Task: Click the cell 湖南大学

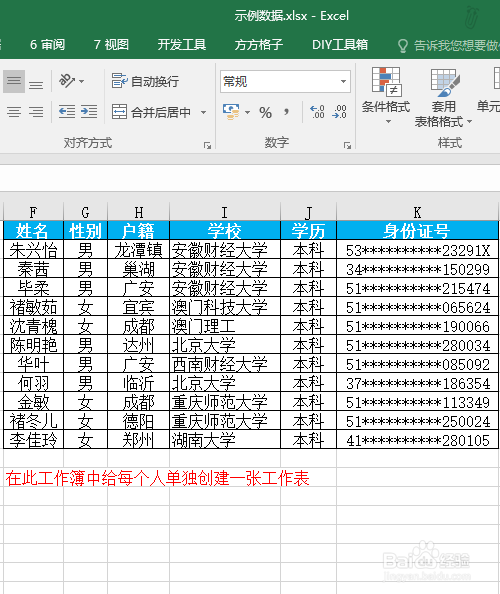Action: (x=225, y=439)
